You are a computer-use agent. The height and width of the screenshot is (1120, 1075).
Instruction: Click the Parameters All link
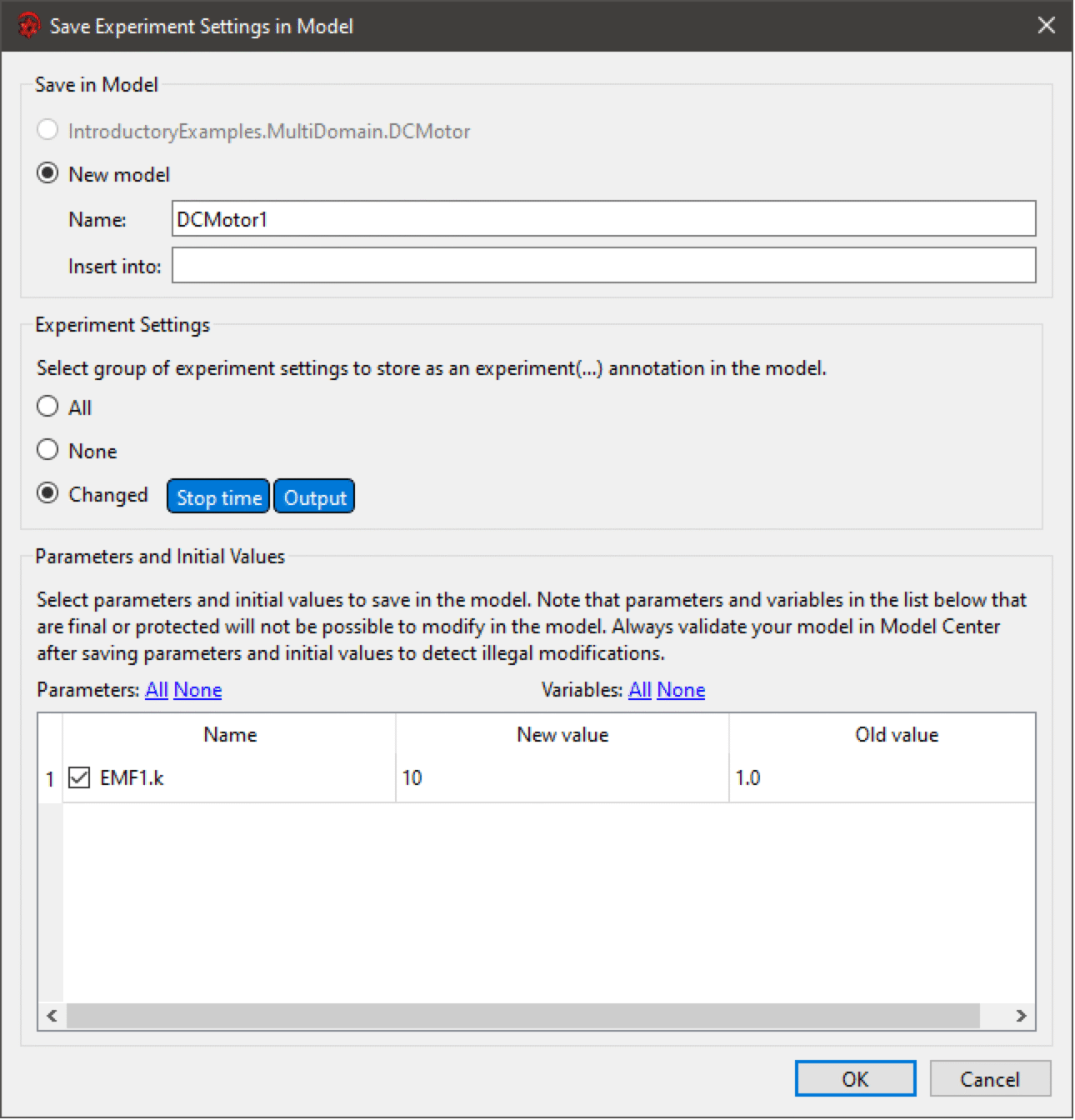coord(157,690)
